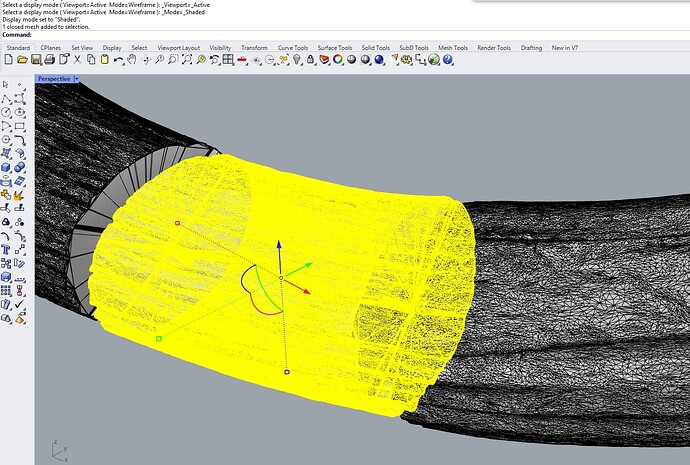The image size is (690, 465).
Task: Click the Render blue sphere icon
Action: coord(379,59)
